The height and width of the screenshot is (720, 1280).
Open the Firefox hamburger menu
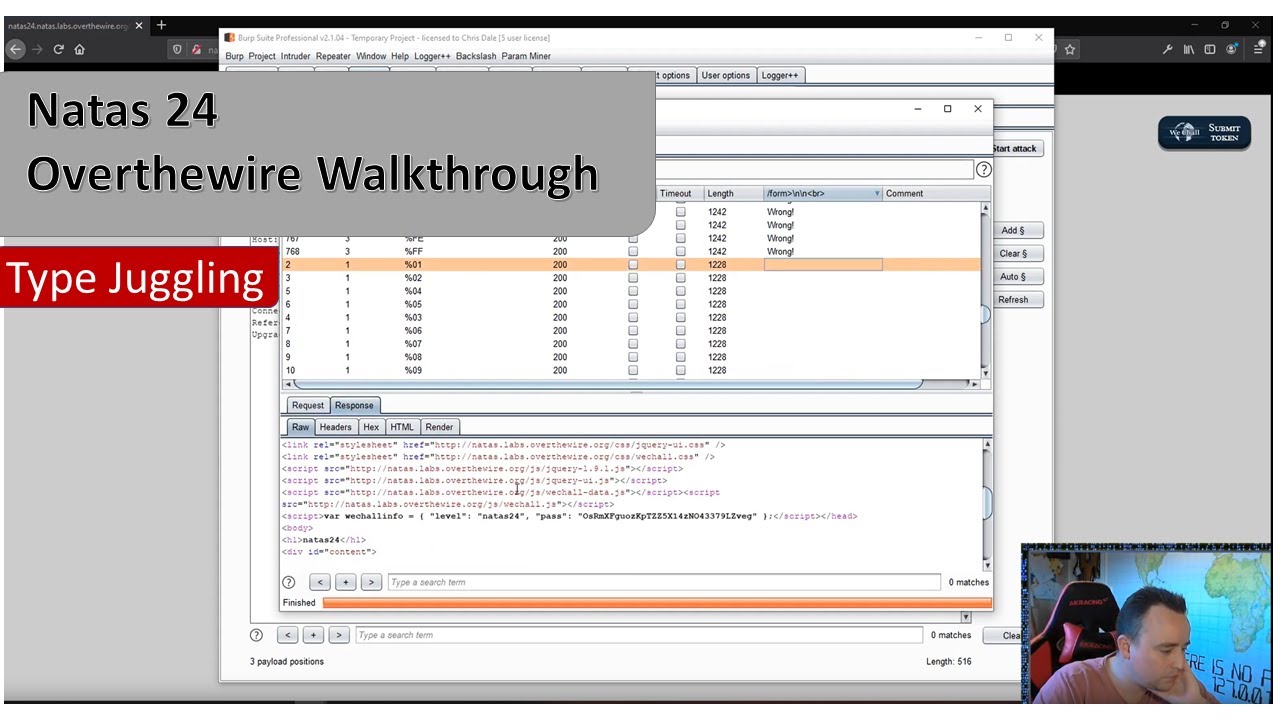click(x=1259, y=49)
